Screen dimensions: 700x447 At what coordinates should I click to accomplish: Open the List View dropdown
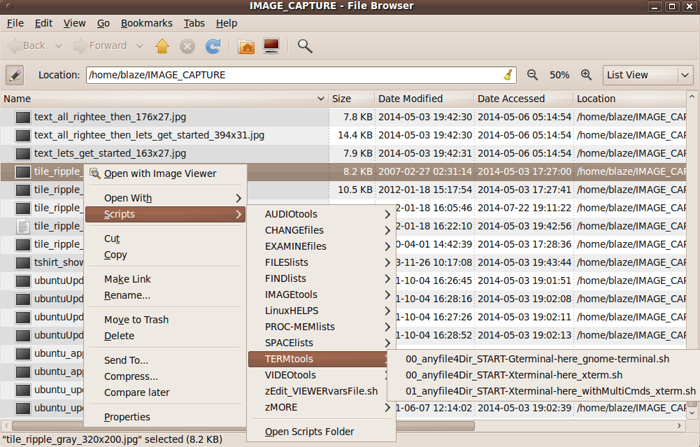click(648, 75)
